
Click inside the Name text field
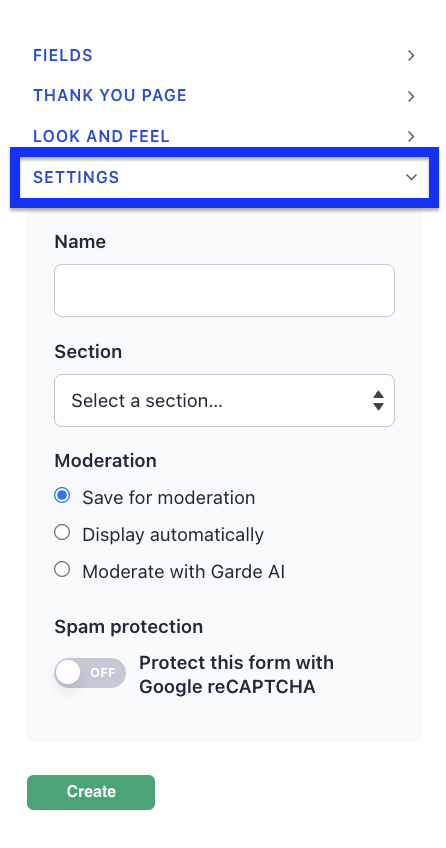click(224, 290)
